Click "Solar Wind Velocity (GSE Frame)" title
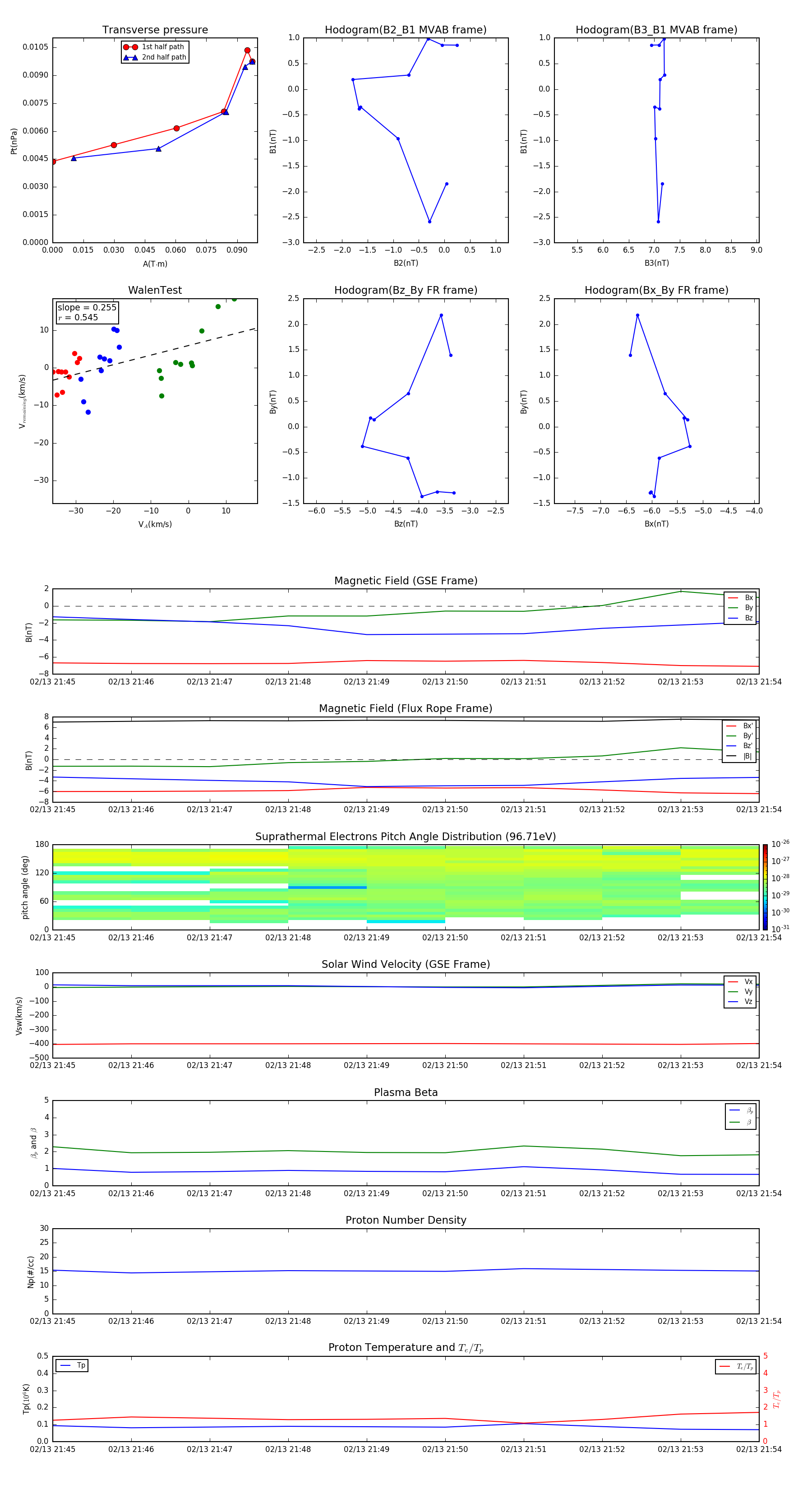This screenshot has width=812, height=1489. 406,965
